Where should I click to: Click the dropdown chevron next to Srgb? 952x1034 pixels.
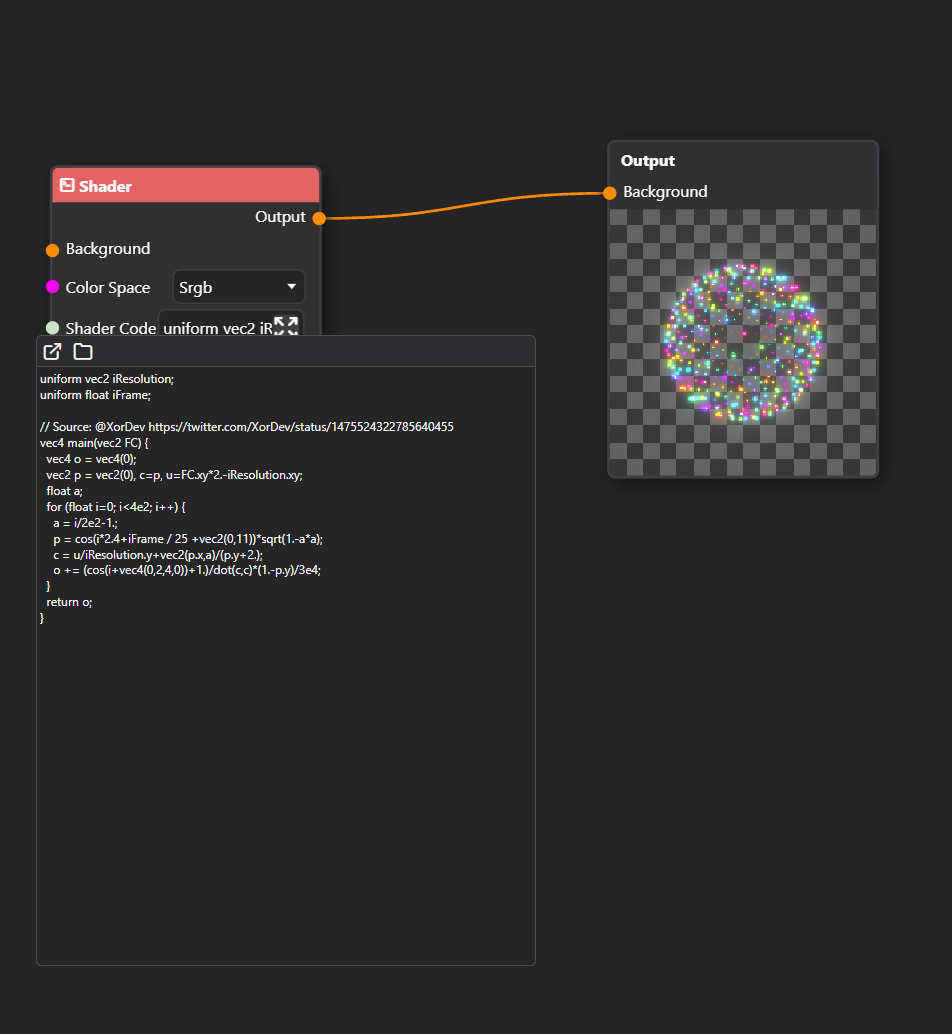click(293, 287)
